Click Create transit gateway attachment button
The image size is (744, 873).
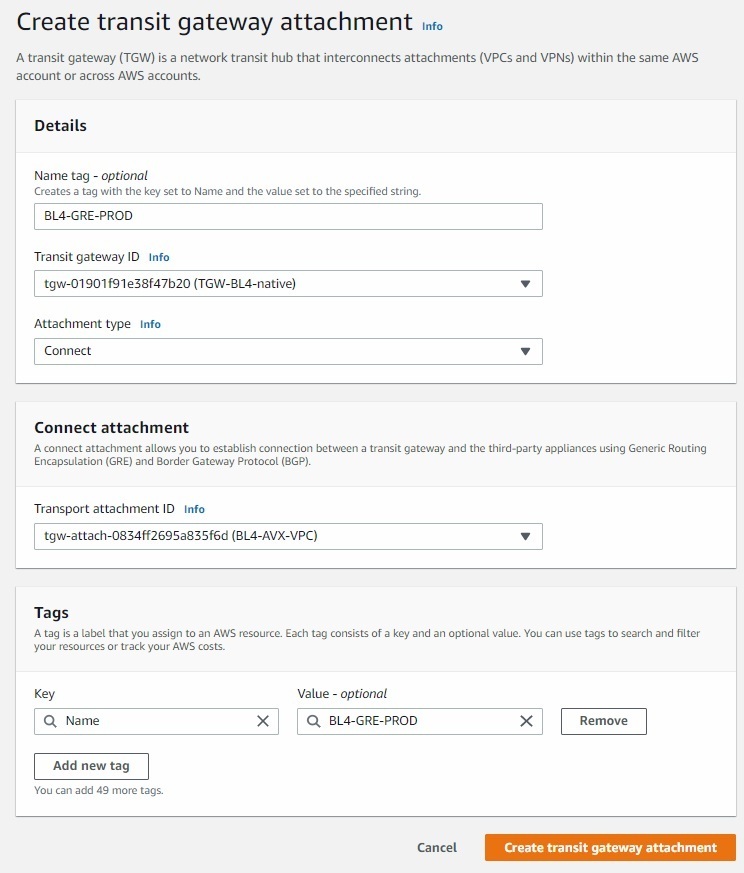coord(610,847)
